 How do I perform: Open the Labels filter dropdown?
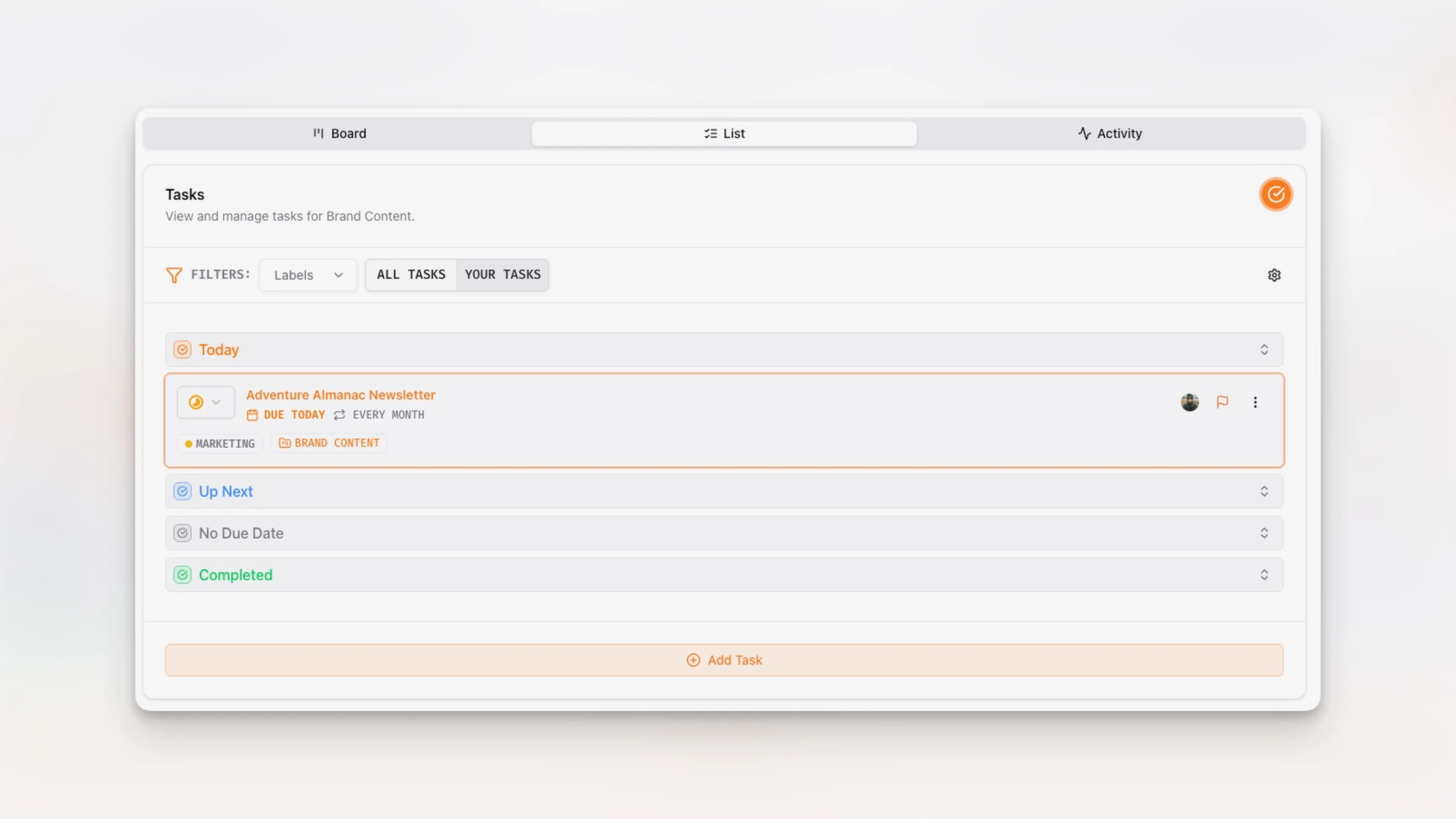[308, 275]
